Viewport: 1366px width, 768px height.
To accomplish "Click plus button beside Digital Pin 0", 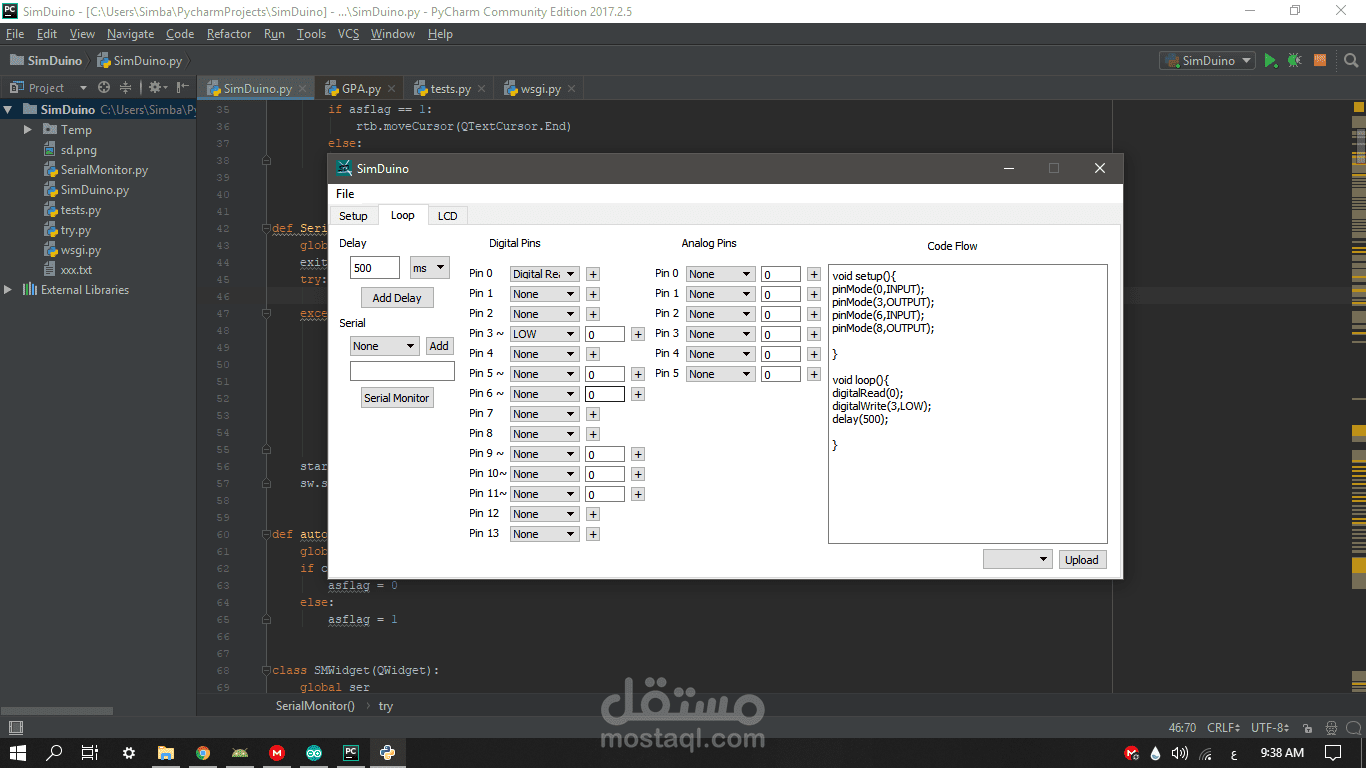I will [592, 274].
